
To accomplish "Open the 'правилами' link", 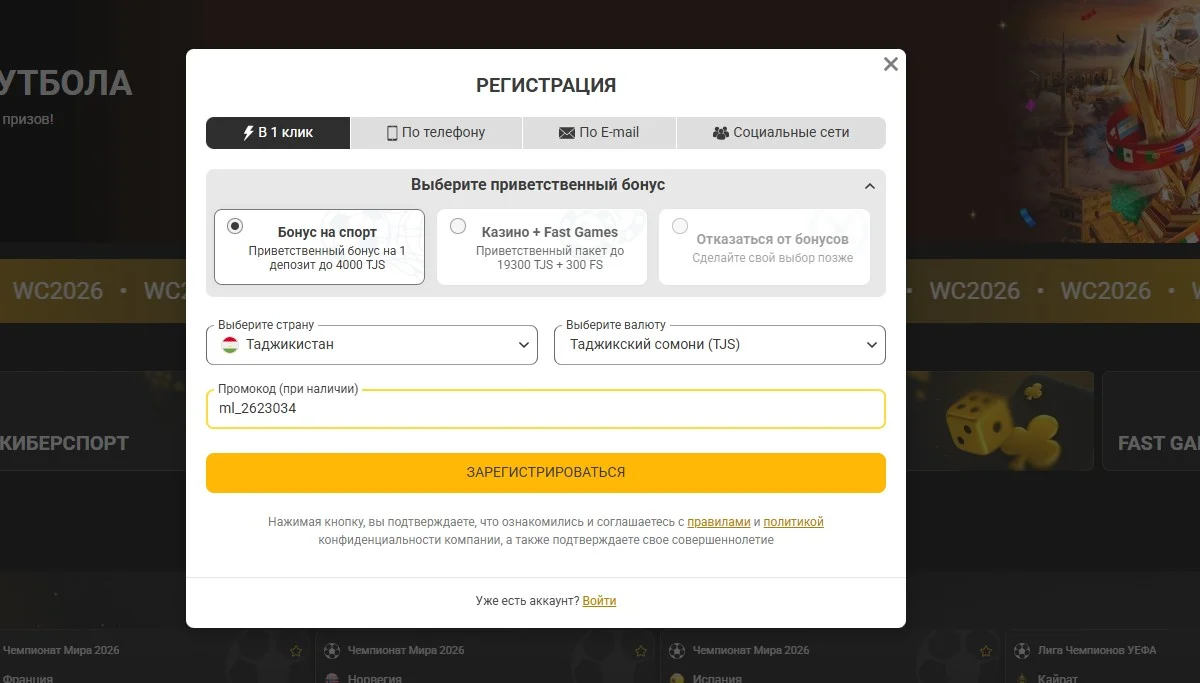I will tap(719, 522).
